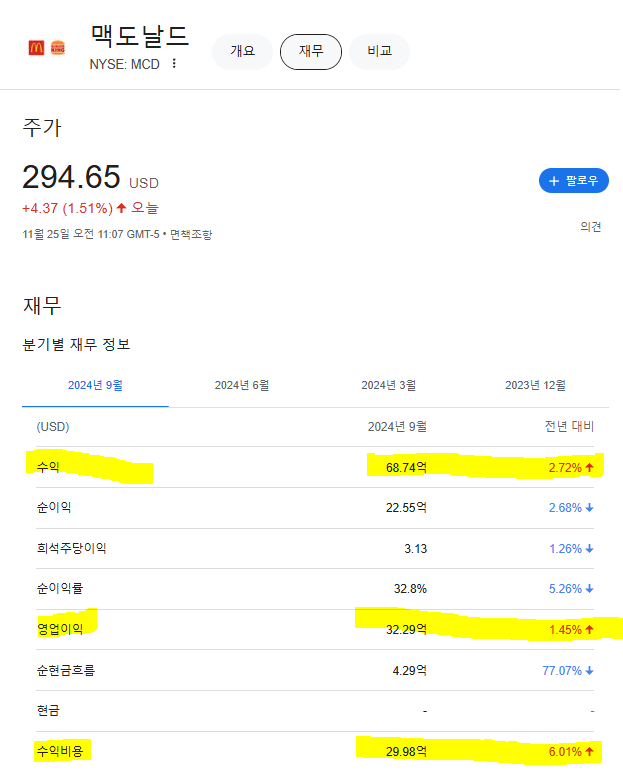Click the 맥도날드 company name

point(140,36)
